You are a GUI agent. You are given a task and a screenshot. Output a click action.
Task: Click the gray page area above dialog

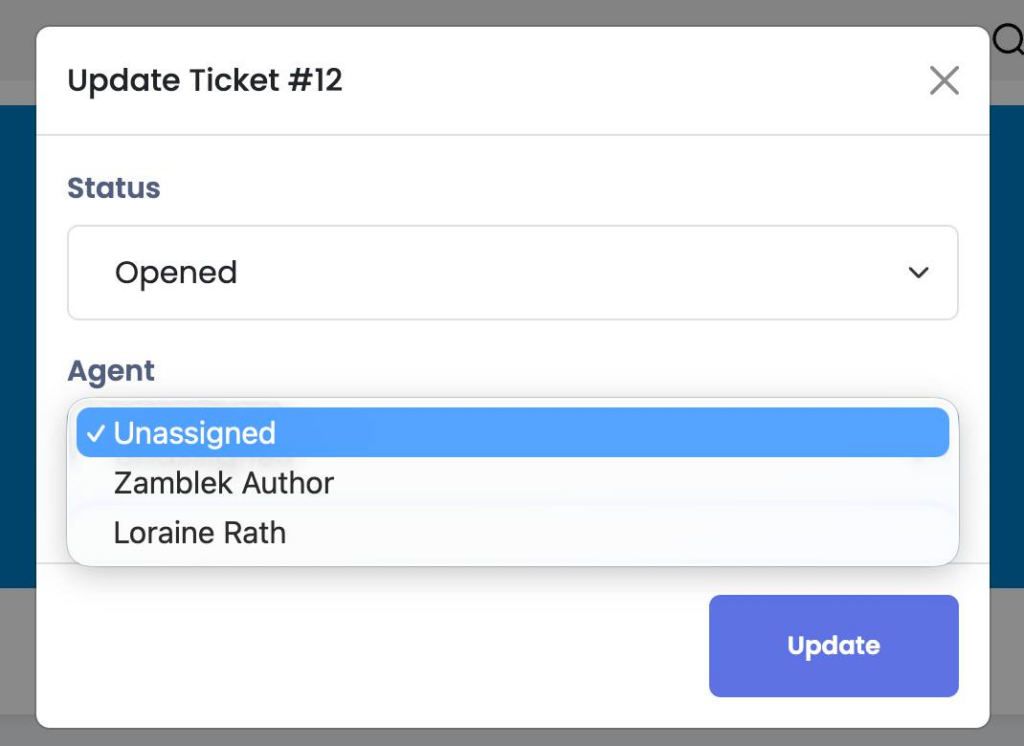tap(500, 12)
